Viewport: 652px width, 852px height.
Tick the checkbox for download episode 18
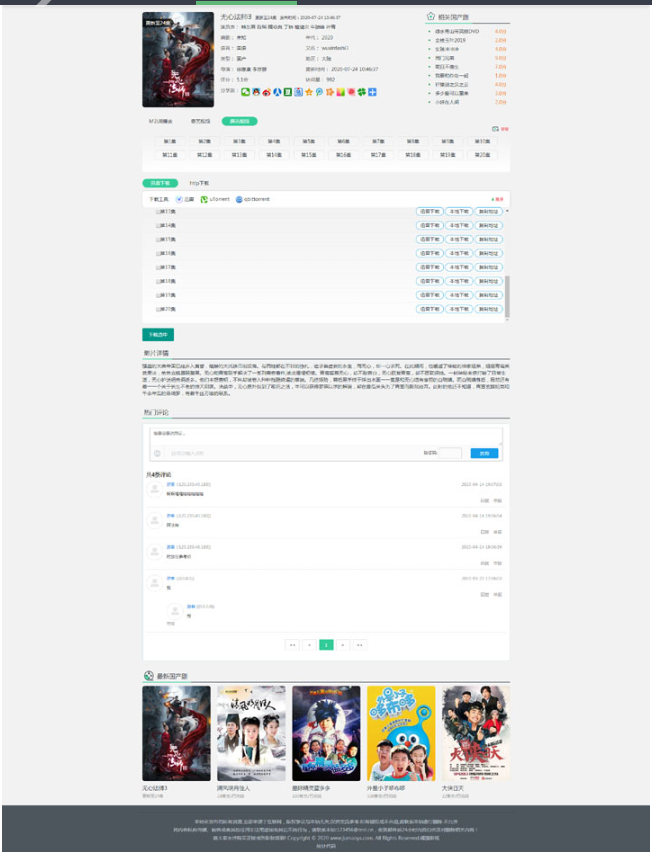pos(158,281)
